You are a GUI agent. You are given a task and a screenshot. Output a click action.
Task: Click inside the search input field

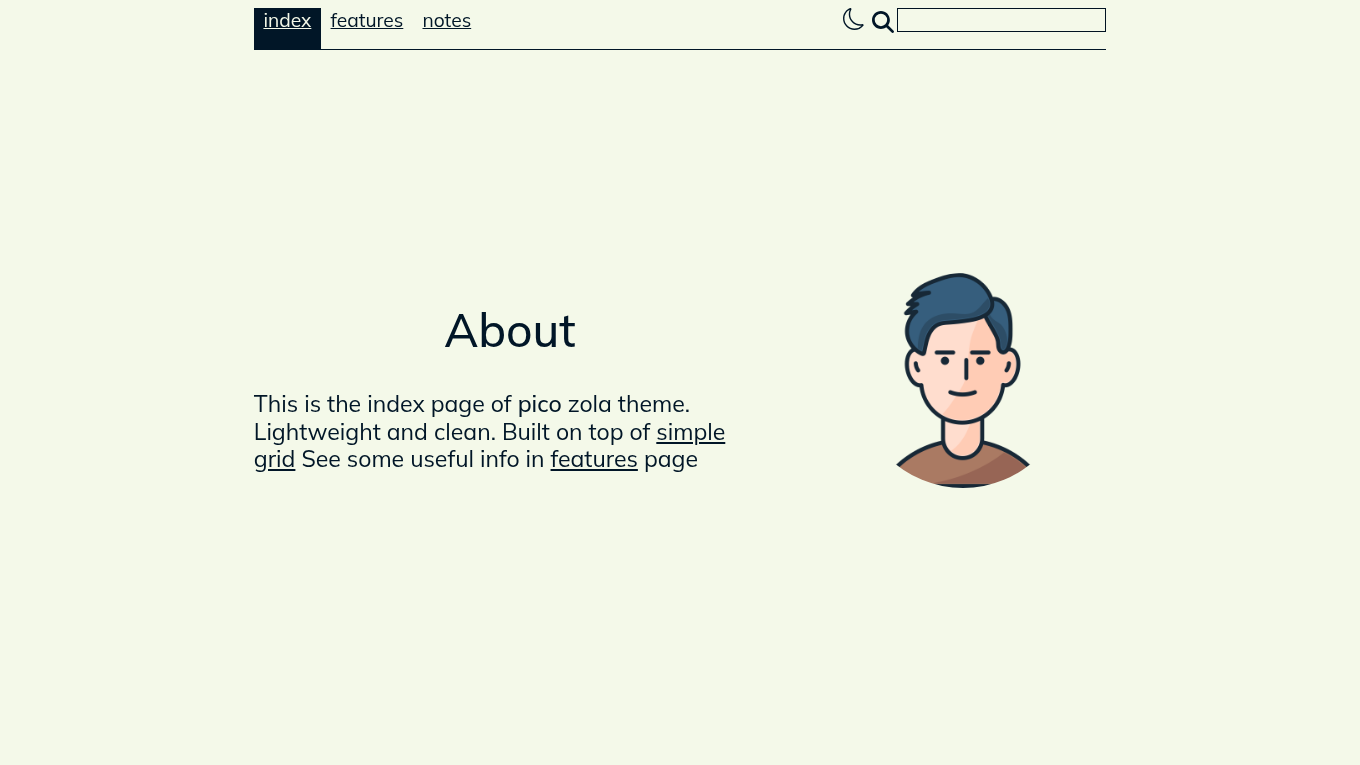tap(1001, 20)
